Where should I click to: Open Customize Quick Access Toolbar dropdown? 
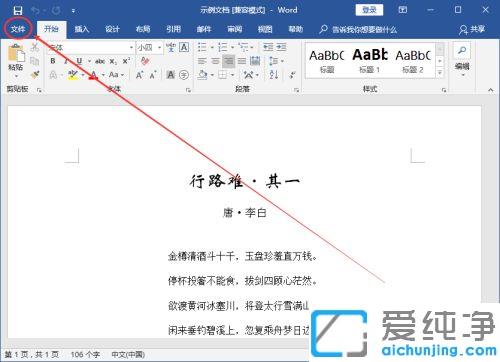[73, 11]
